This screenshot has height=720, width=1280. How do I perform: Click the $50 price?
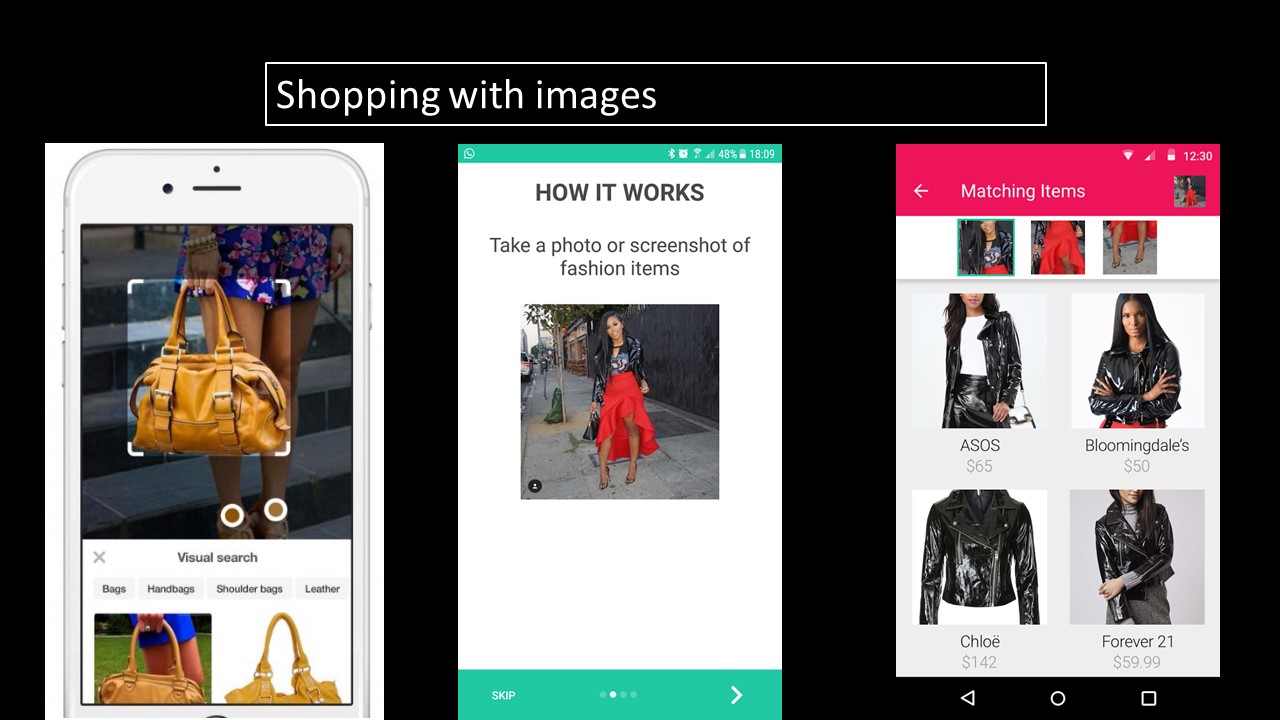click(1137, 466)
